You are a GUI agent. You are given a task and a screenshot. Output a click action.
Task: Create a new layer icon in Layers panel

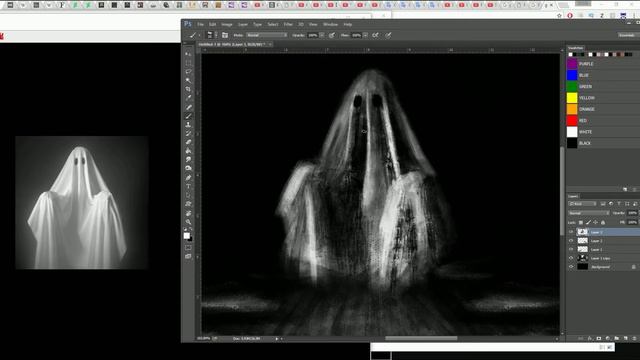tap(626, 338)
